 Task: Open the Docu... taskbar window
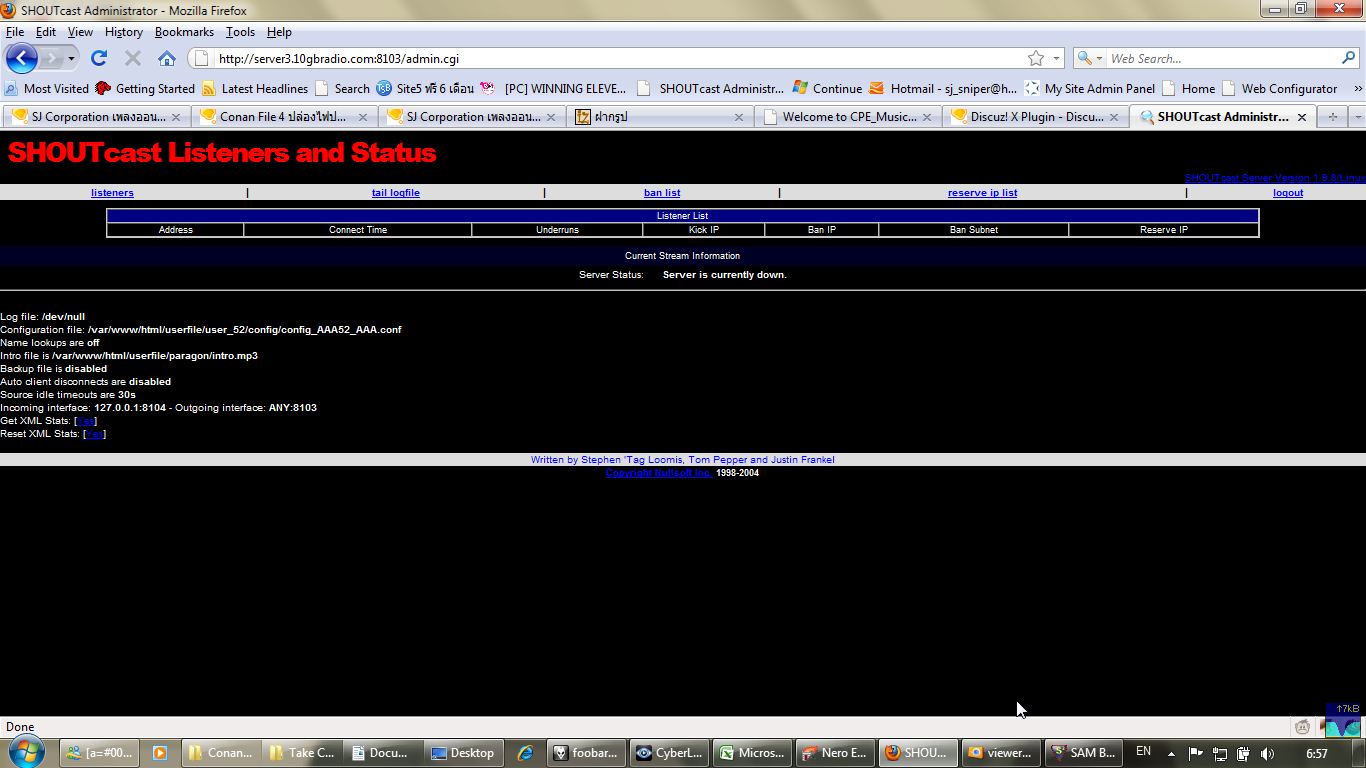(x=380, y=753)
